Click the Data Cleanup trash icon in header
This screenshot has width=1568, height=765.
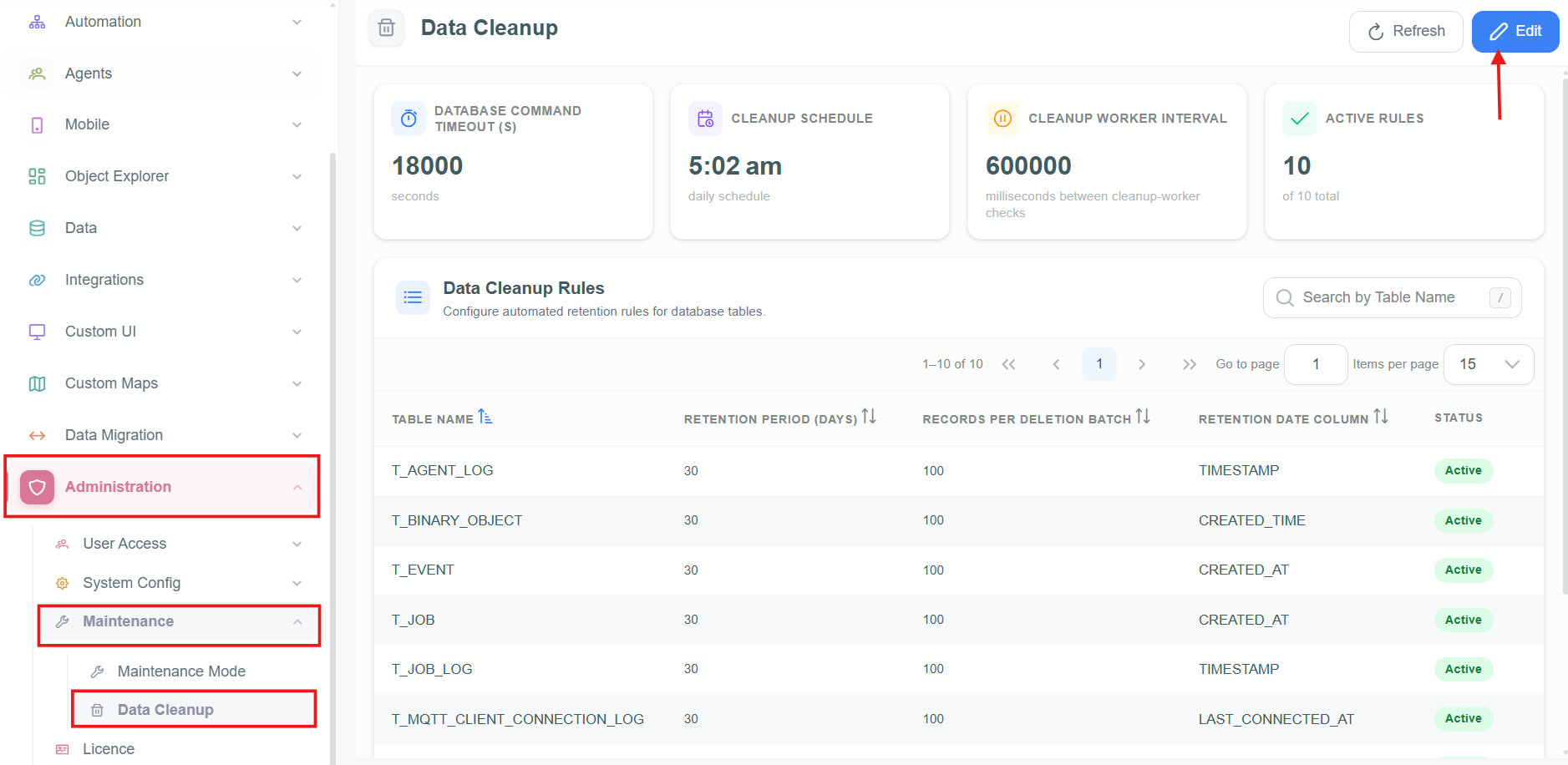click(386, 28)
